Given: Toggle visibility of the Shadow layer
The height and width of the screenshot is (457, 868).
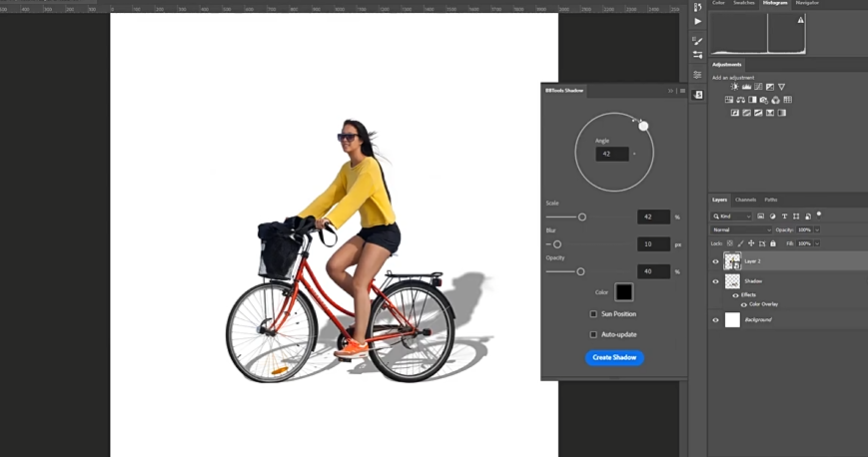Looking at the screenshot, I should pos(715,281).
